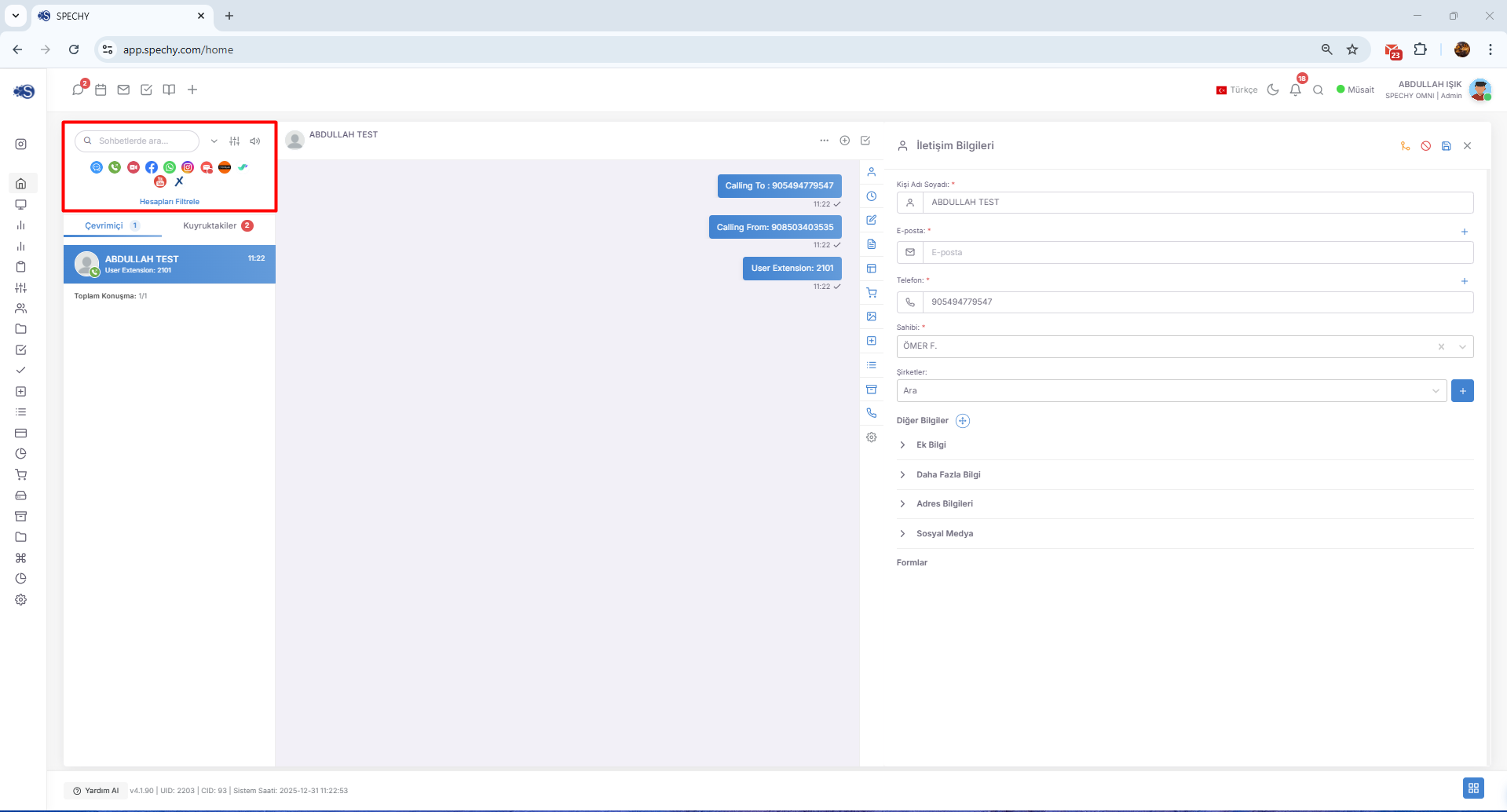Add another email with the plus
Image resolution: width=1507 pixels, height=812 pixels.
click(x=1465, y=232)
